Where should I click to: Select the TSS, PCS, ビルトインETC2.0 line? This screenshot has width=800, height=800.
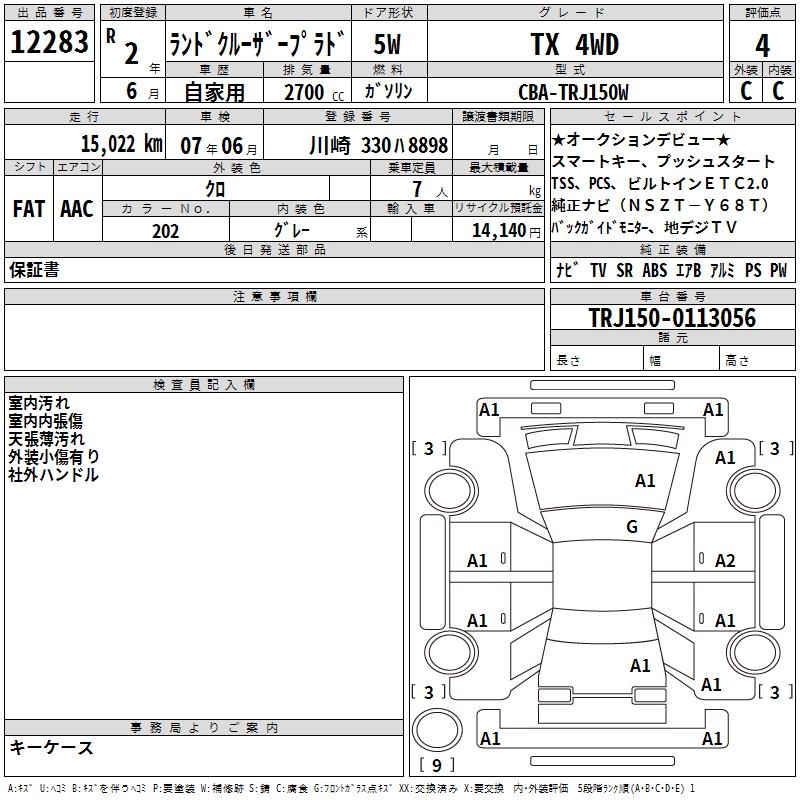[x=660, y=184]
